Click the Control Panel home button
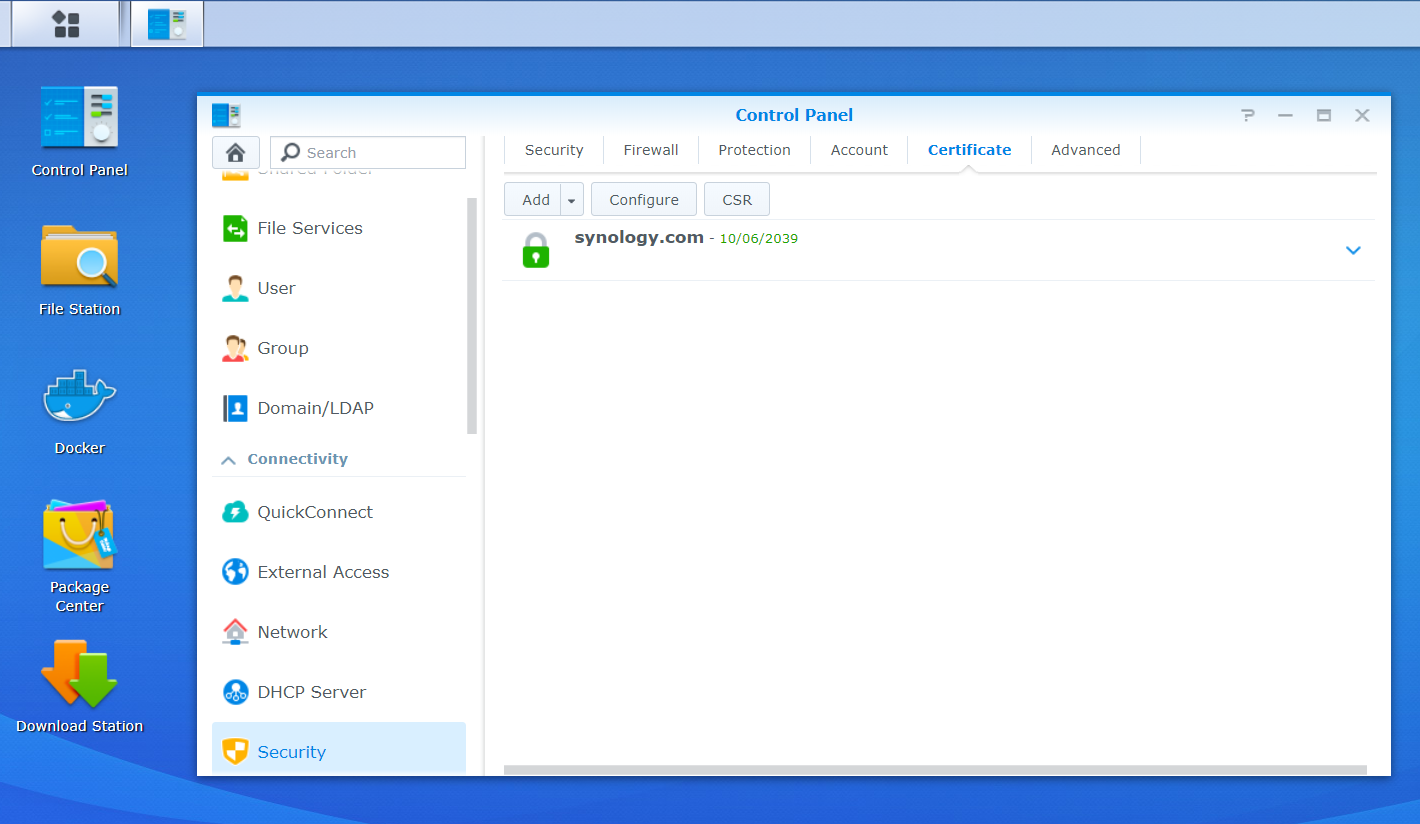The image size is (1420, 824). [x=236, y=152]
